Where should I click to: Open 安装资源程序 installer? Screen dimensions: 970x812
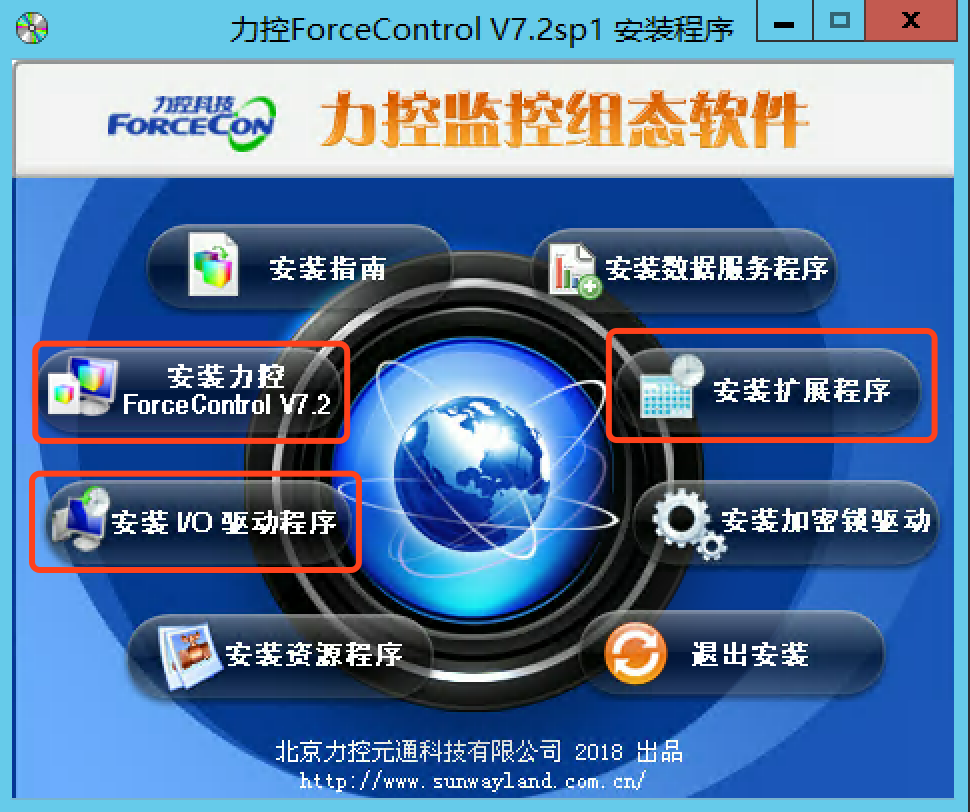(281, 656)
